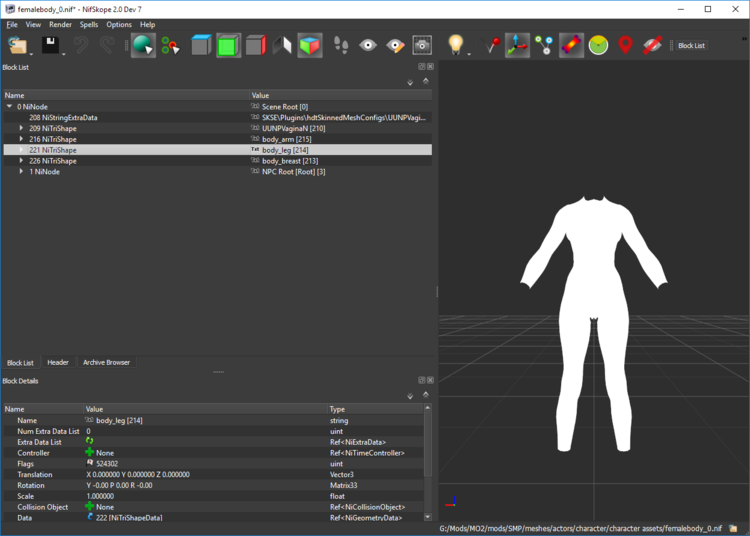
Task: Toggle the draw axes icon
Action: (517, 45)
